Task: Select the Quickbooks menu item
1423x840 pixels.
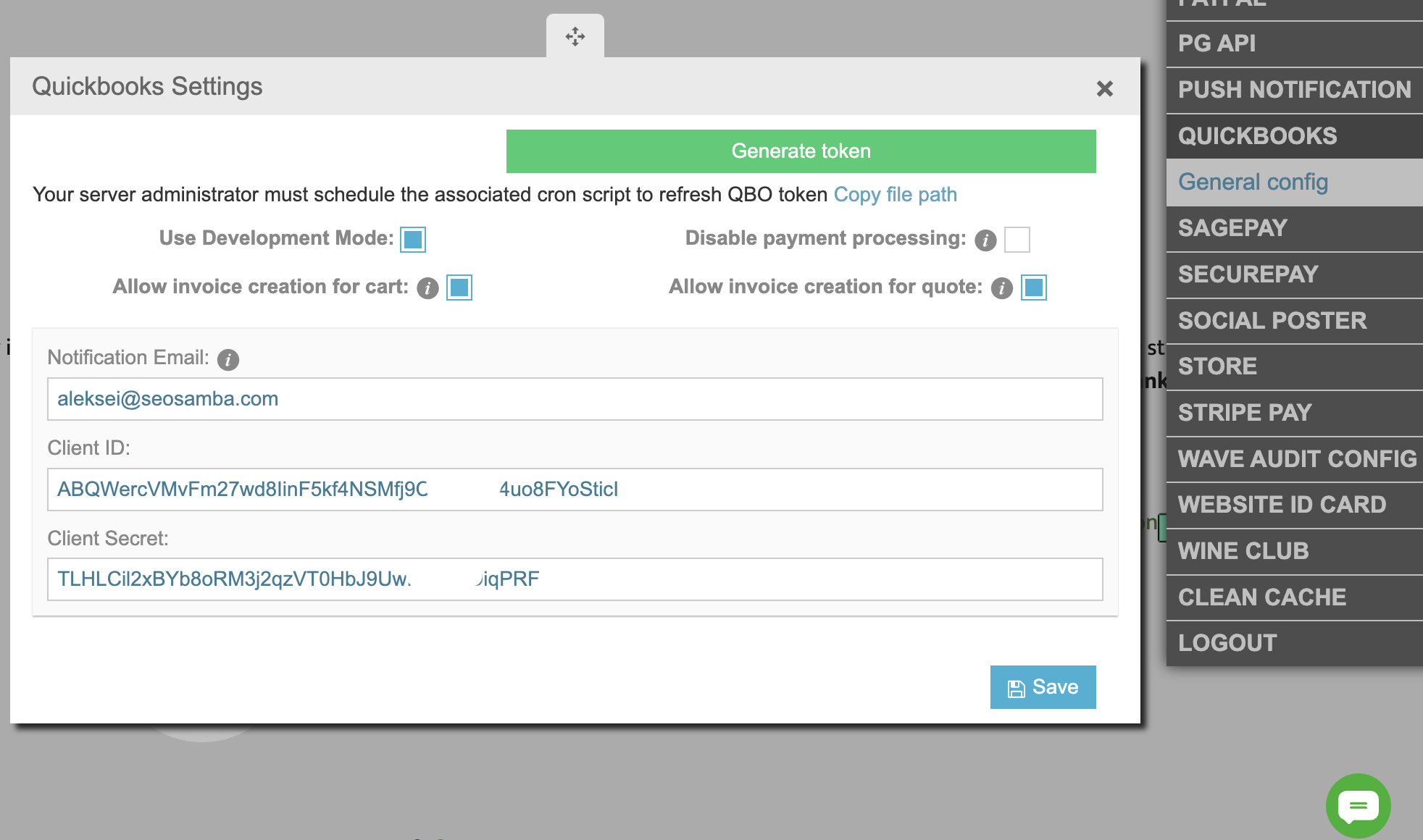Action: click(1295, 136)
